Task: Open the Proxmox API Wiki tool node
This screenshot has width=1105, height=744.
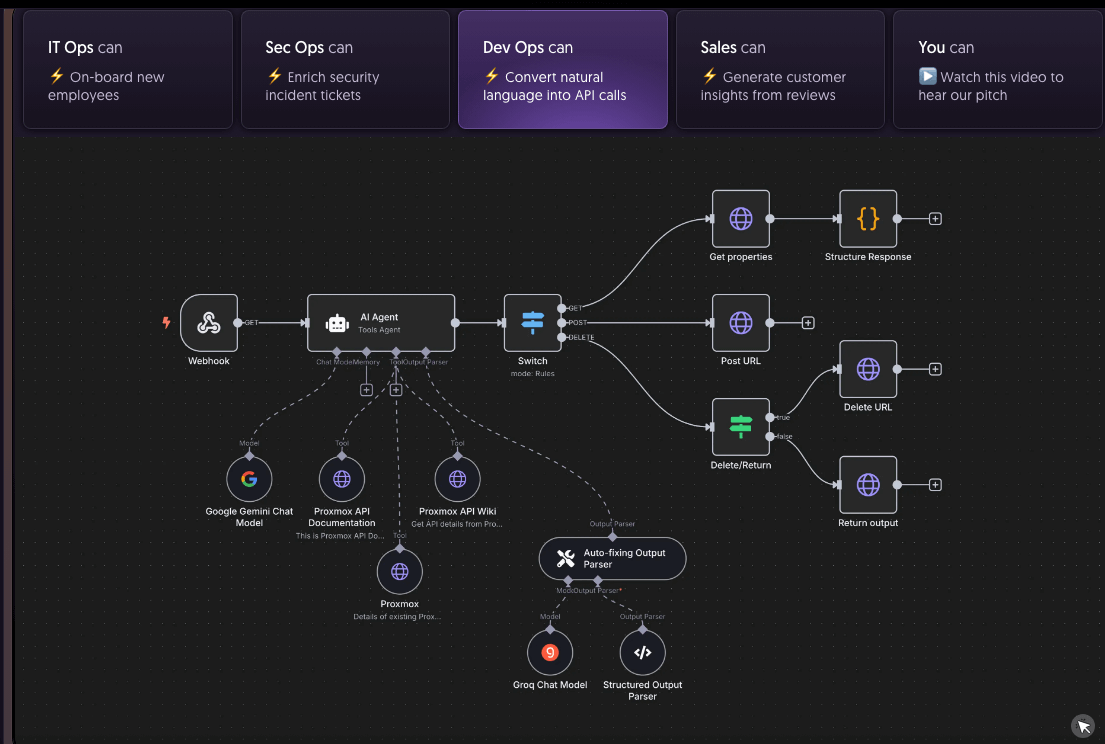Action: pyautogui.click(x=457, y=480)
